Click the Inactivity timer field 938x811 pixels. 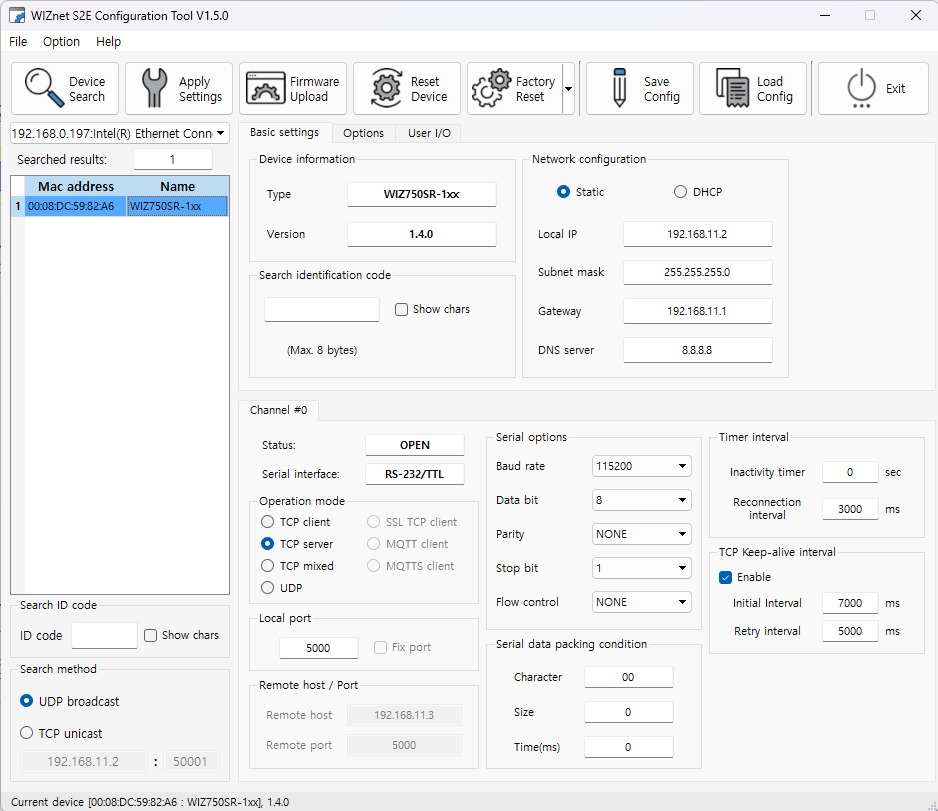coord(850,472)
